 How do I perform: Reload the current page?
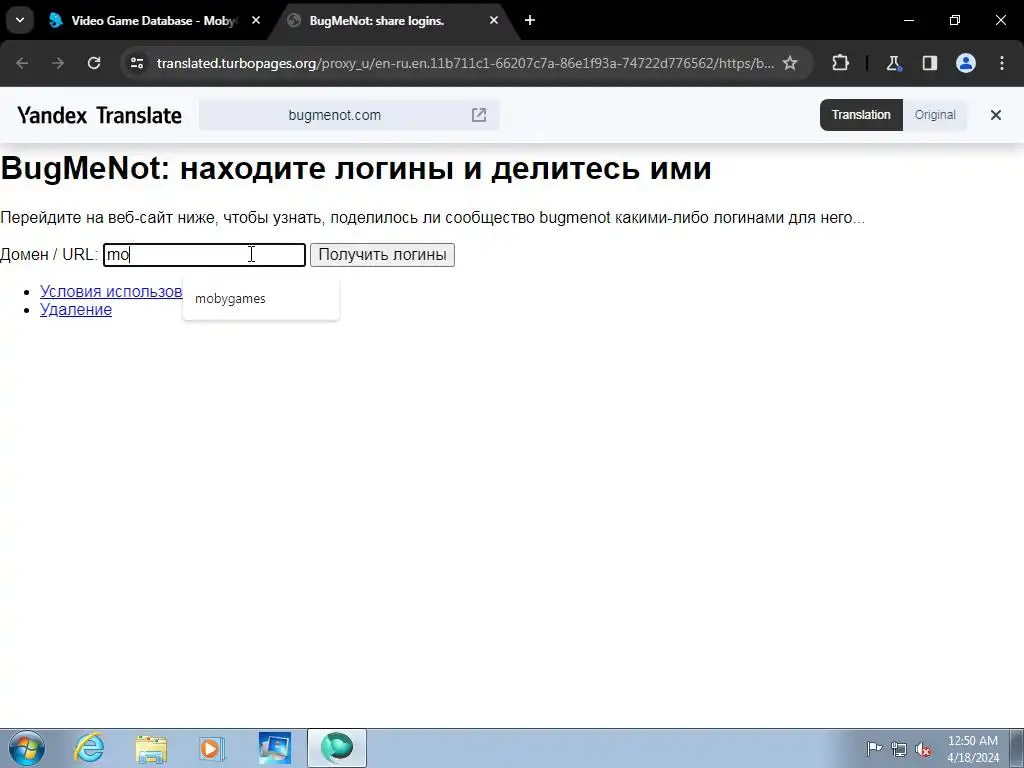coord(94,63)
